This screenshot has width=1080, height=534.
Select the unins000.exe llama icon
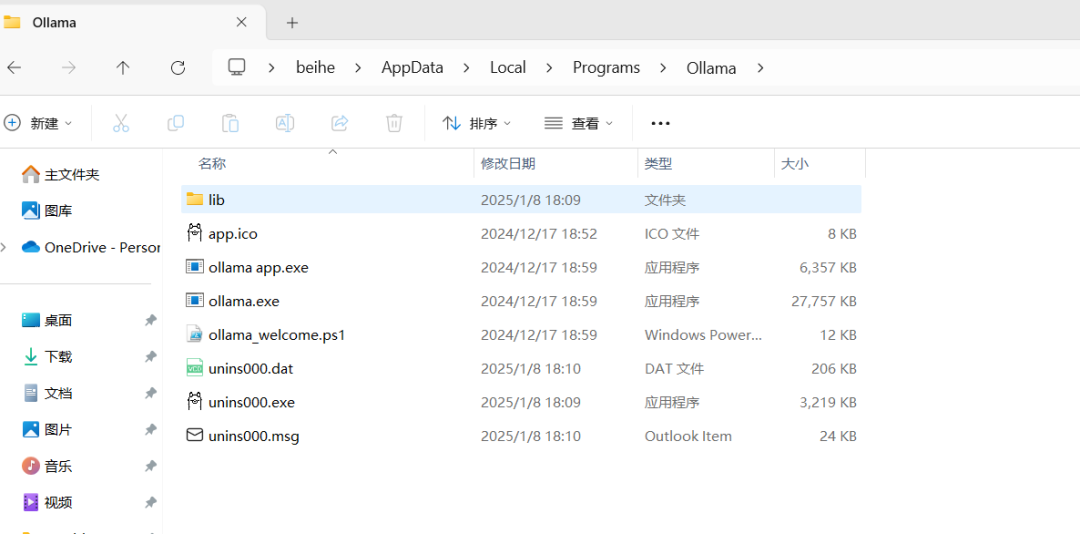pos(195,401)
